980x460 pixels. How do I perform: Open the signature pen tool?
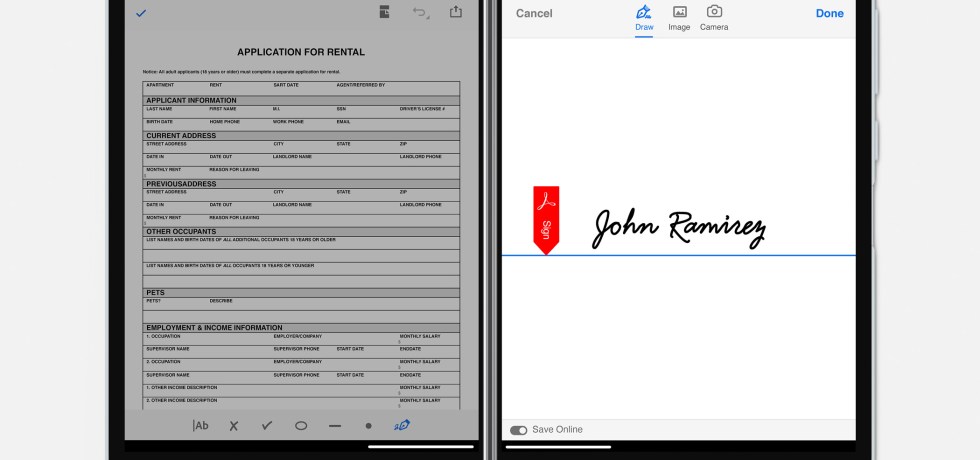pyautogui.click(x=402, y=425)
